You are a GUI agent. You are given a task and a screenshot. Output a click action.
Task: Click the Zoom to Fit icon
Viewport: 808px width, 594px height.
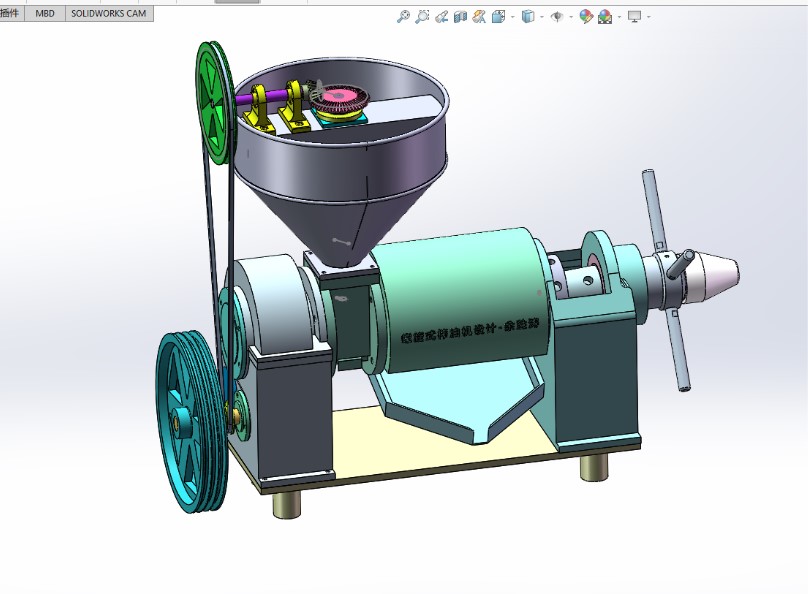[x=403, y=17]
